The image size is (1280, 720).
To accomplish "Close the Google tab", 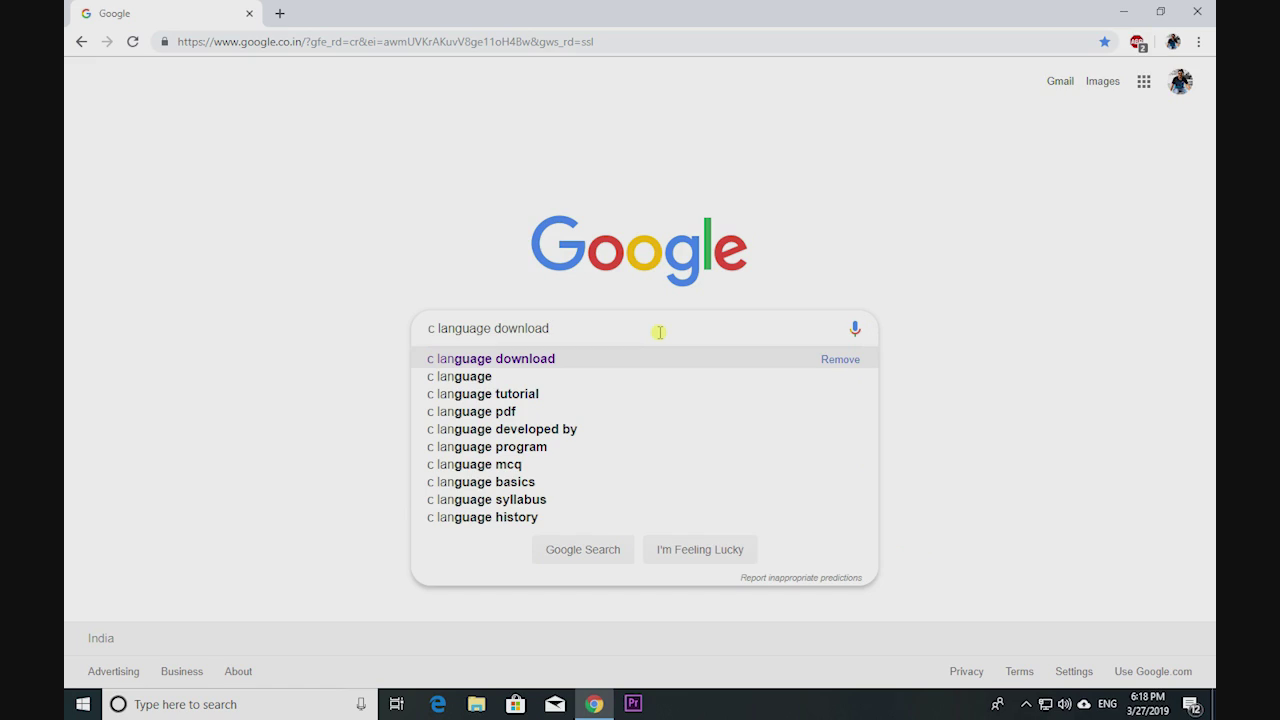I will pos(250,14).
